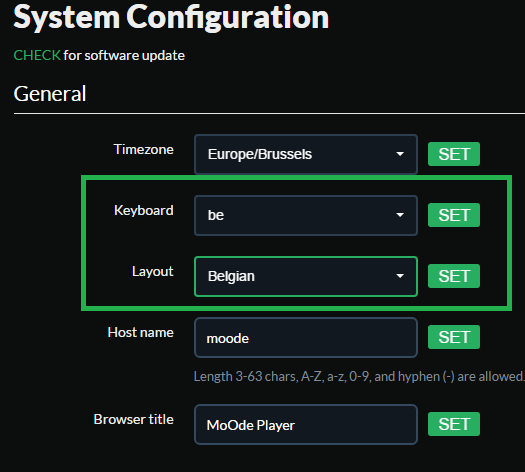Click the Host name label
Viewport: 525px width, 472px height.
141,332
